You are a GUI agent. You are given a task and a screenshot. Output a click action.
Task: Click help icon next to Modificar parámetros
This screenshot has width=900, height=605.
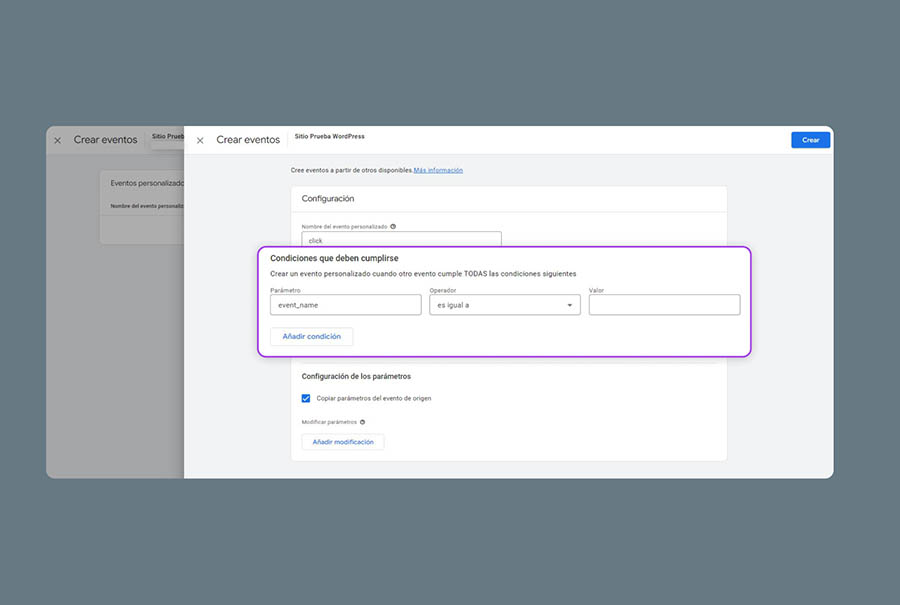pyautogui.click(x=362, y=422)
